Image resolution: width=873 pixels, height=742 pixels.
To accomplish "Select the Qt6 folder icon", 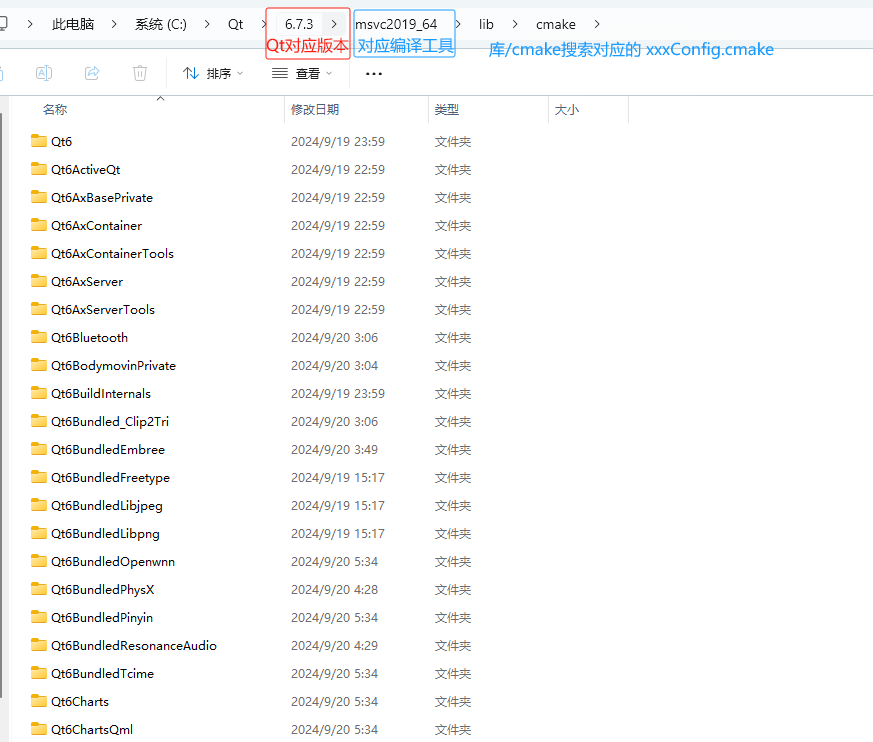I will (39, 141).
